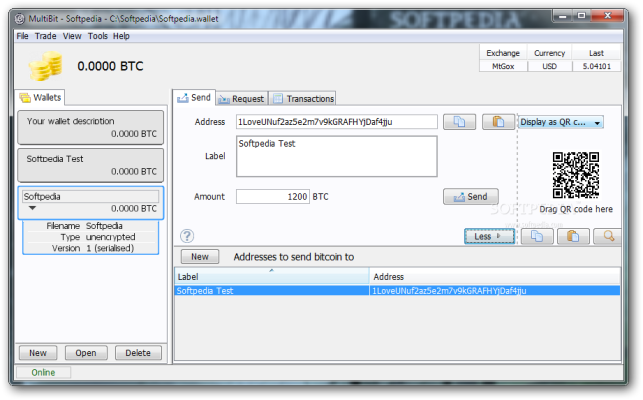Click the paste address icon beside Address field
Screen dimensions: 643x400
pyautogui.click(x=498, y=122)
